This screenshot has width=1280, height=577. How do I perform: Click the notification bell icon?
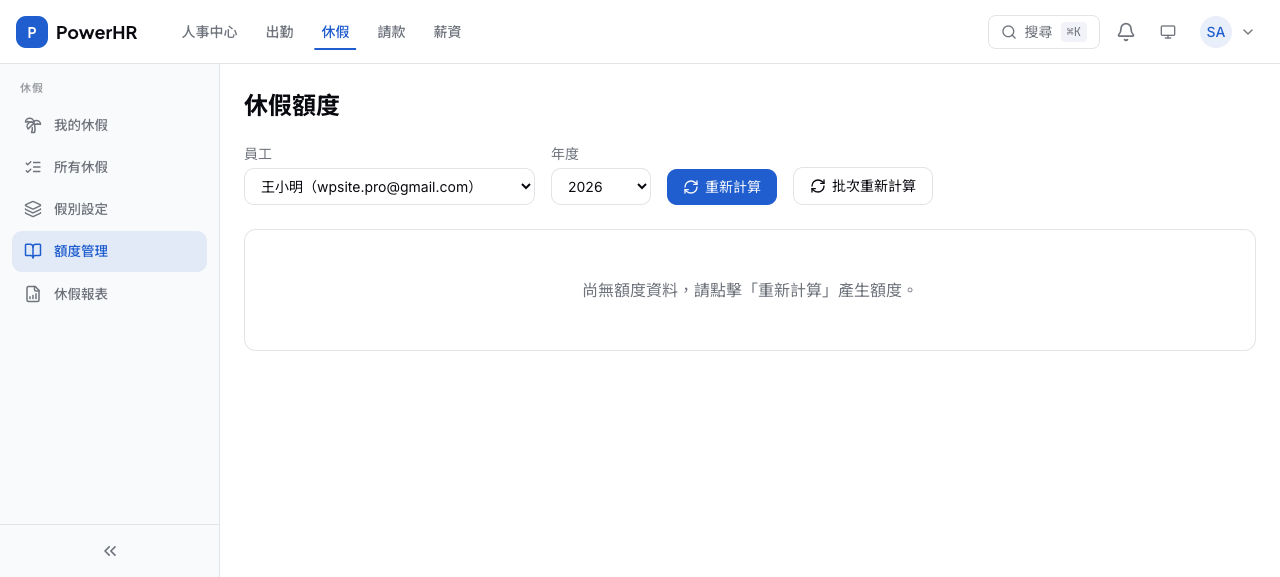pyautogui.click(x=1125, y=32)
